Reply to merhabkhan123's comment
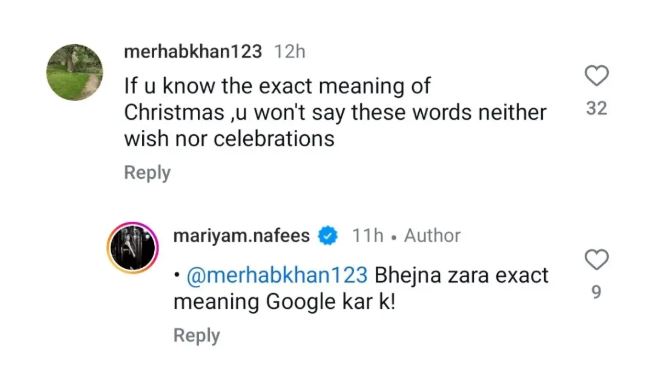655x377 pixels. pos(147,173)
